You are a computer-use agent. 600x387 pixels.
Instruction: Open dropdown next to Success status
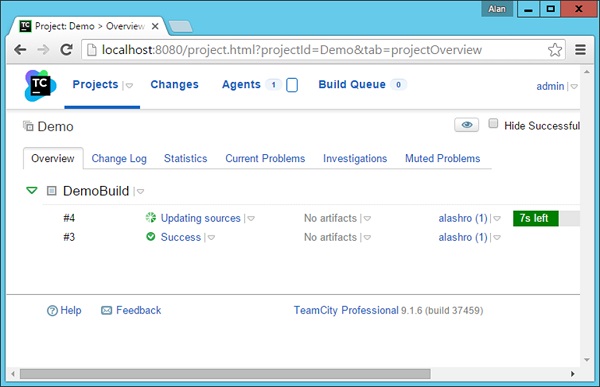pos(211,238)
